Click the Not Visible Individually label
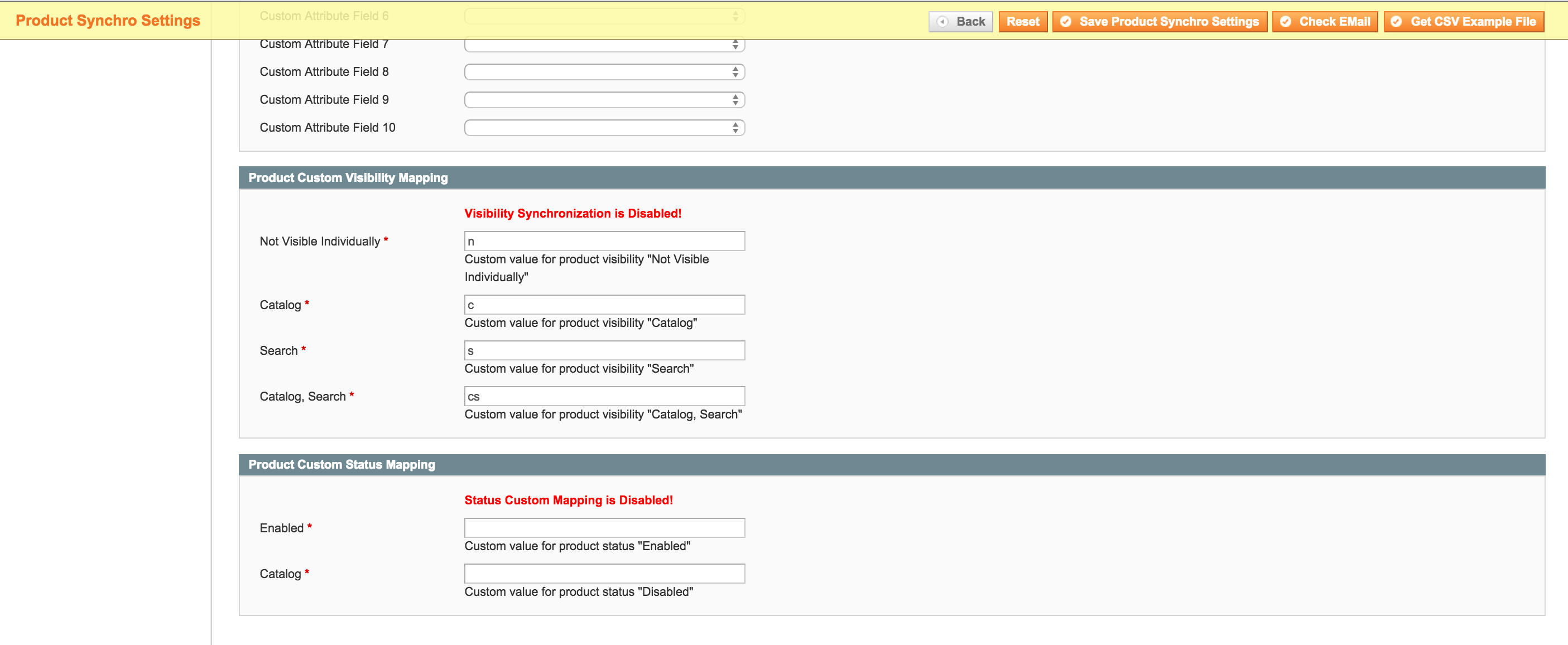Screen dimensions: 1568x645 (320, 242)
